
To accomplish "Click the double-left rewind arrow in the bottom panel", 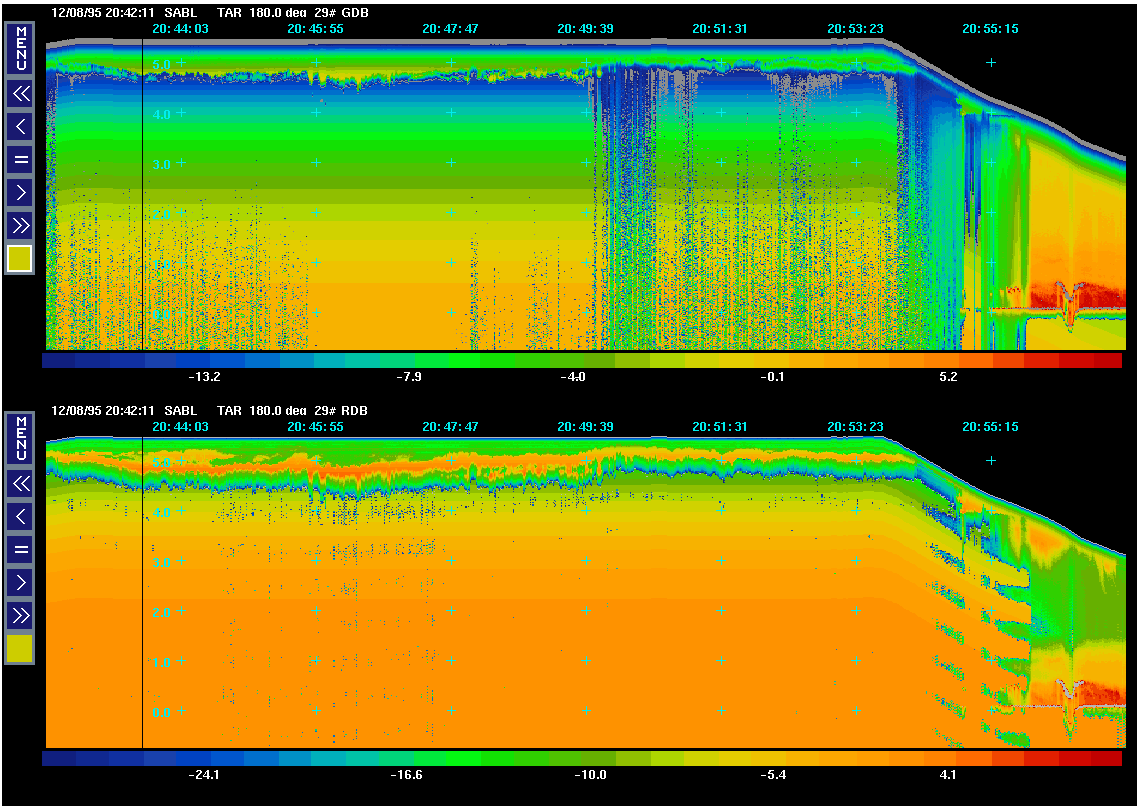I will point(20,484).
